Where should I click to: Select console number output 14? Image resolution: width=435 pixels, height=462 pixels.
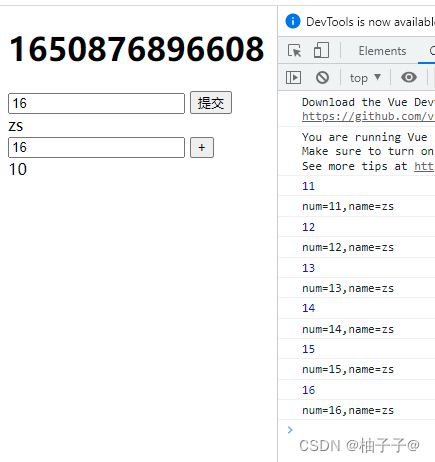[x=308, y=308]
